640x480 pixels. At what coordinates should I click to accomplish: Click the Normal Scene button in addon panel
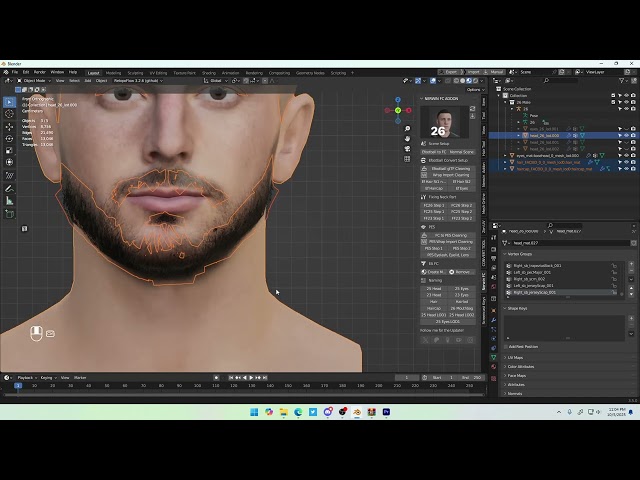(462, 152)
